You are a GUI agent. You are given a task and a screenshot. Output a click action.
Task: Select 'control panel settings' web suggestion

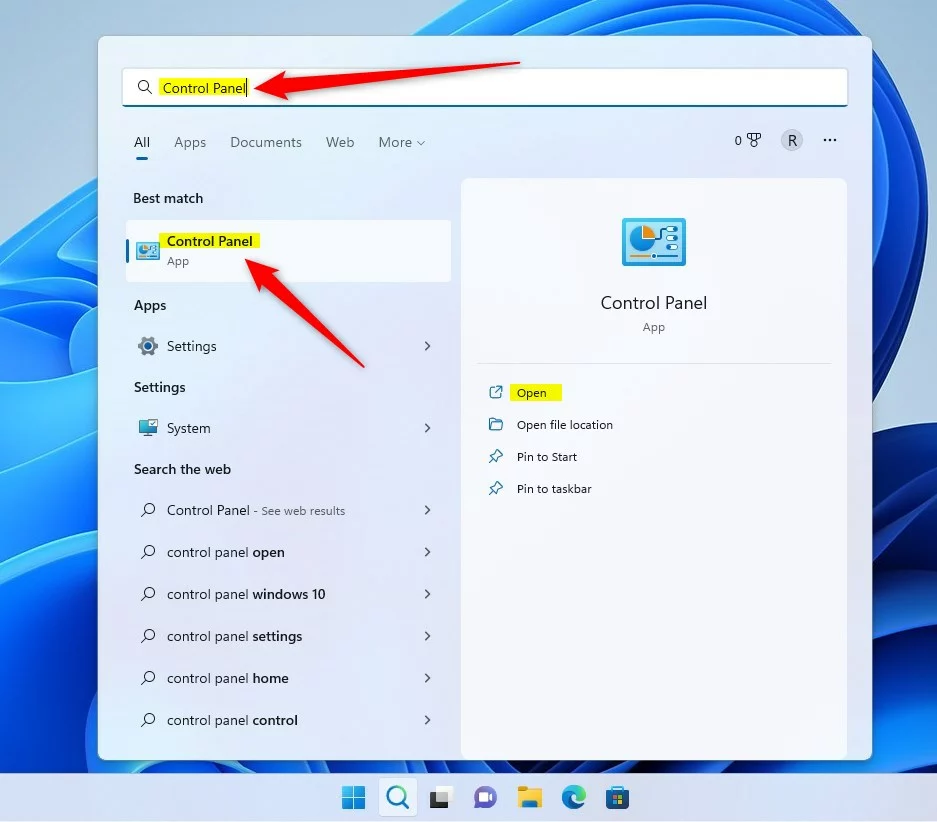point(288,636)
